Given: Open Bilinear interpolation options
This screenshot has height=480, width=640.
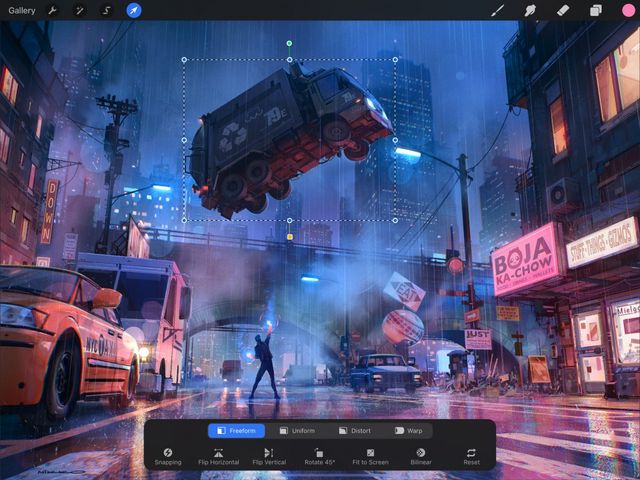Looking at the screenshot, I should tap(421, 457).
